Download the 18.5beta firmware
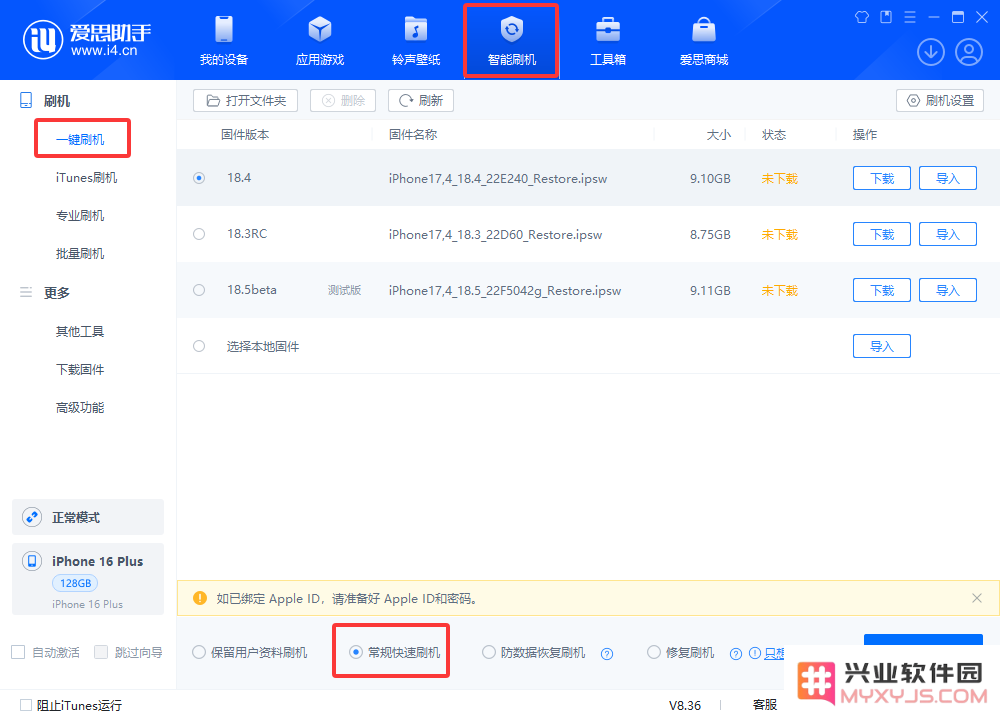1000x720 pixels. 882,291
